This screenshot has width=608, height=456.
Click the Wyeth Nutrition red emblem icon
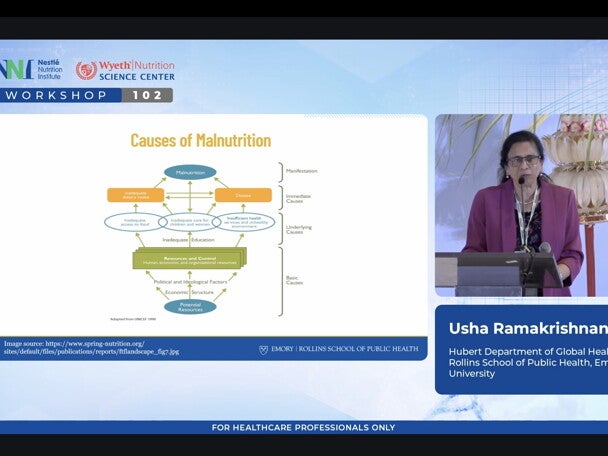[x=86, y=70]
